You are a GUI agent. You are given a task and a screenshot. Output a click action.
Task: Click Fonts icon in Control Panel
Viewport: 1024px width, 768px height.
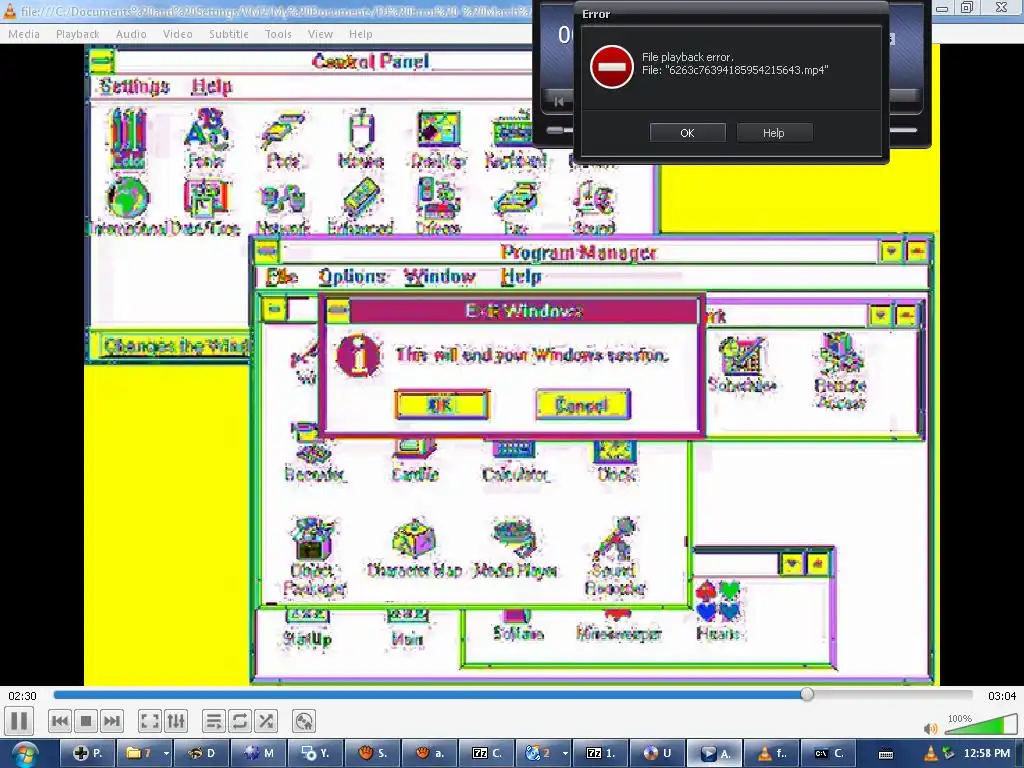pyautogui.click(x=206, y=139)
